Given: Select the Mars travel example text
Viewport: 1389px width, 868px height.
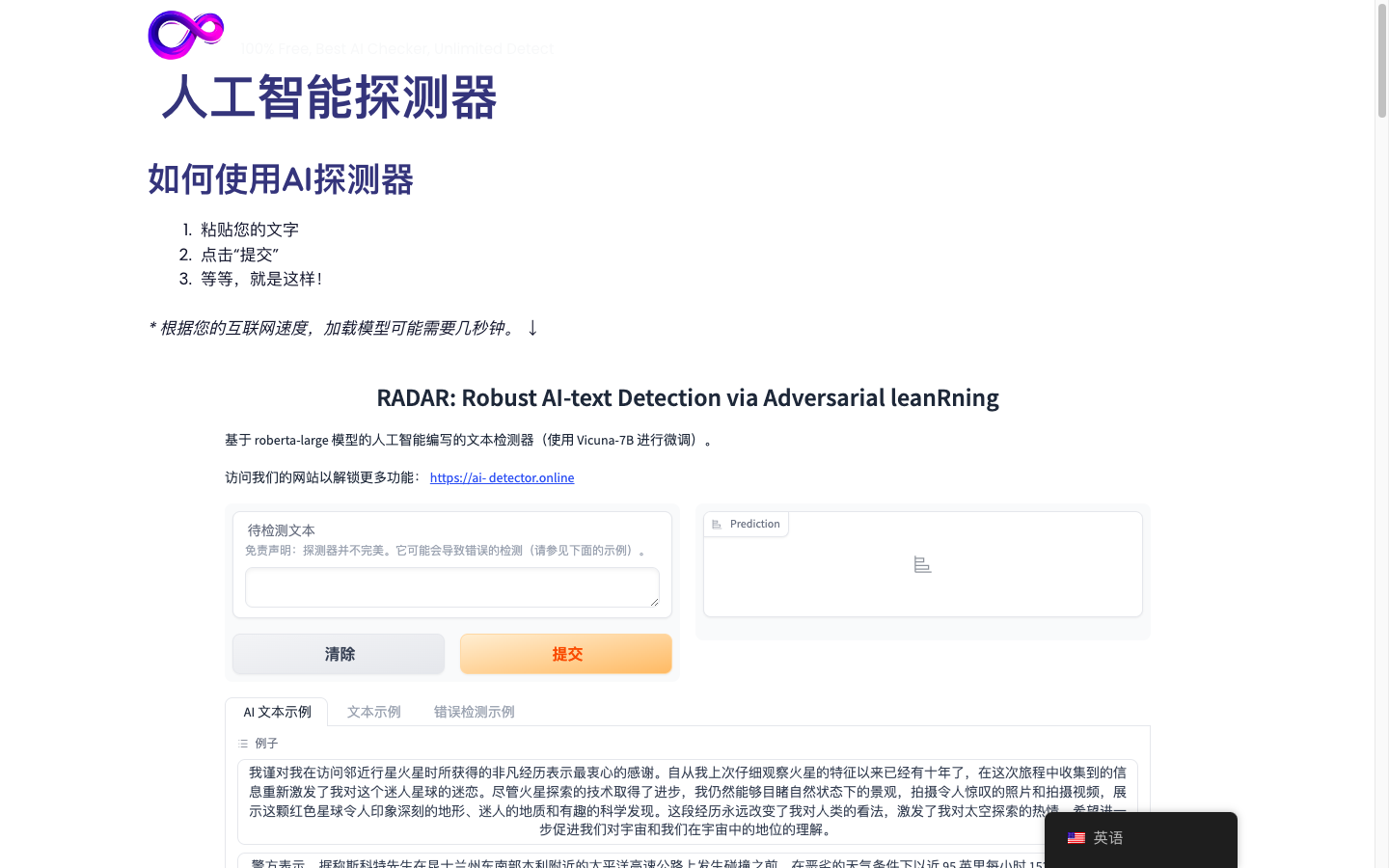Looking at the screenshot, I should [687, 801].
